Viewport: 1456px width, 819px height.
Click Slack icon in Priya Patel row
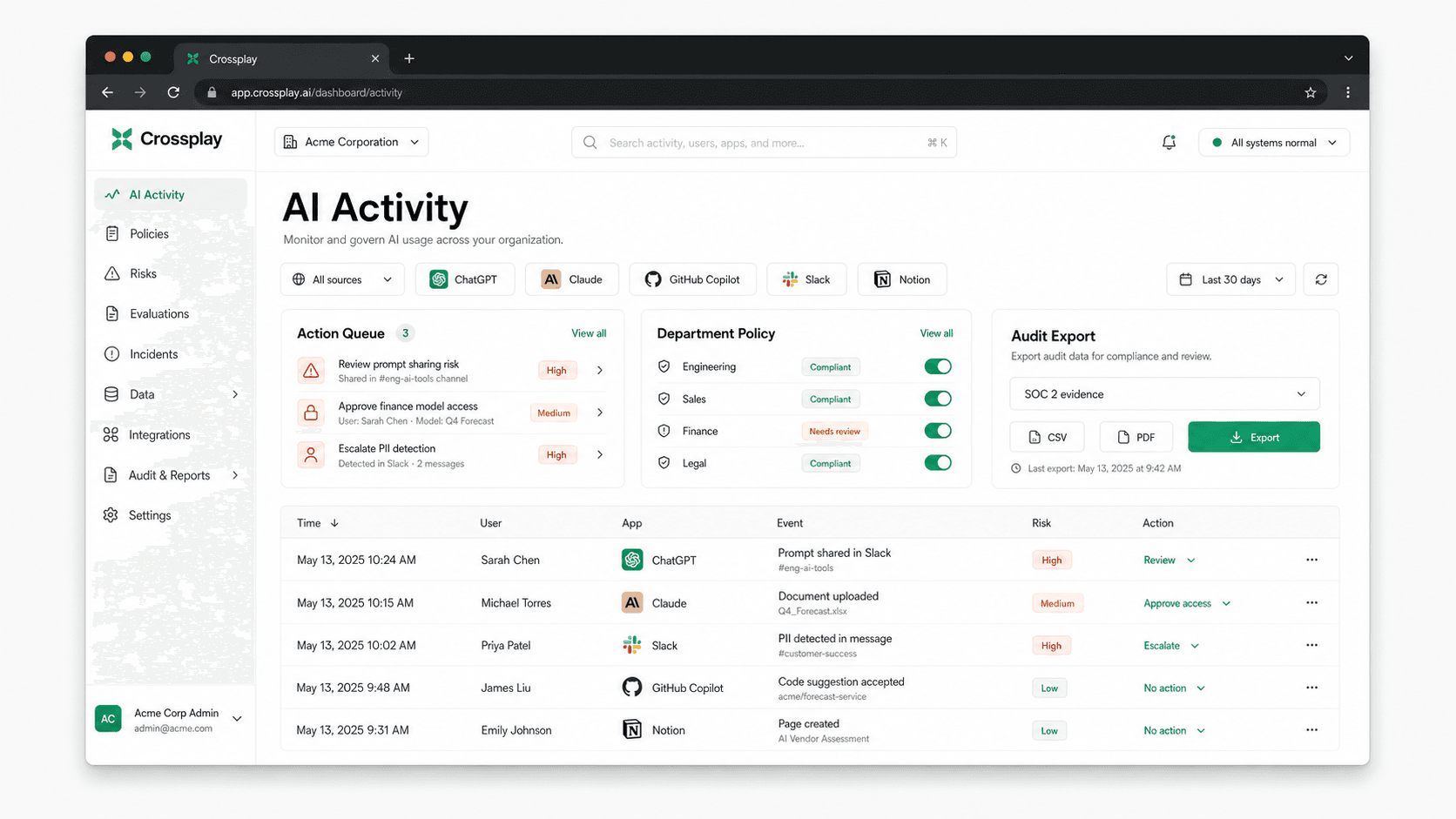tap(632, 645)
